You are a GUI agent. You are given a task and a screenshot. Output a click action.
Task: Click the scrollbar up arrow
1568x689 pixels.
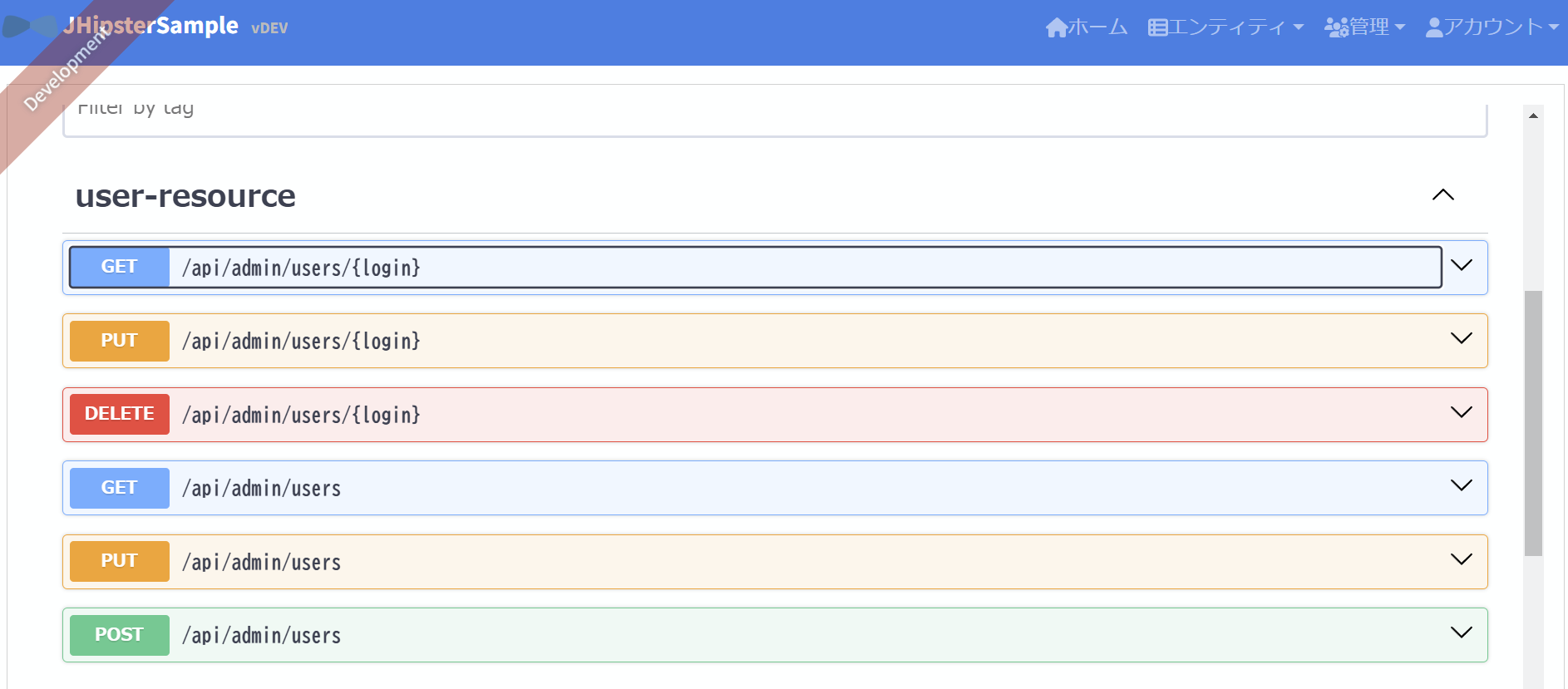(x=1533, y=116)
